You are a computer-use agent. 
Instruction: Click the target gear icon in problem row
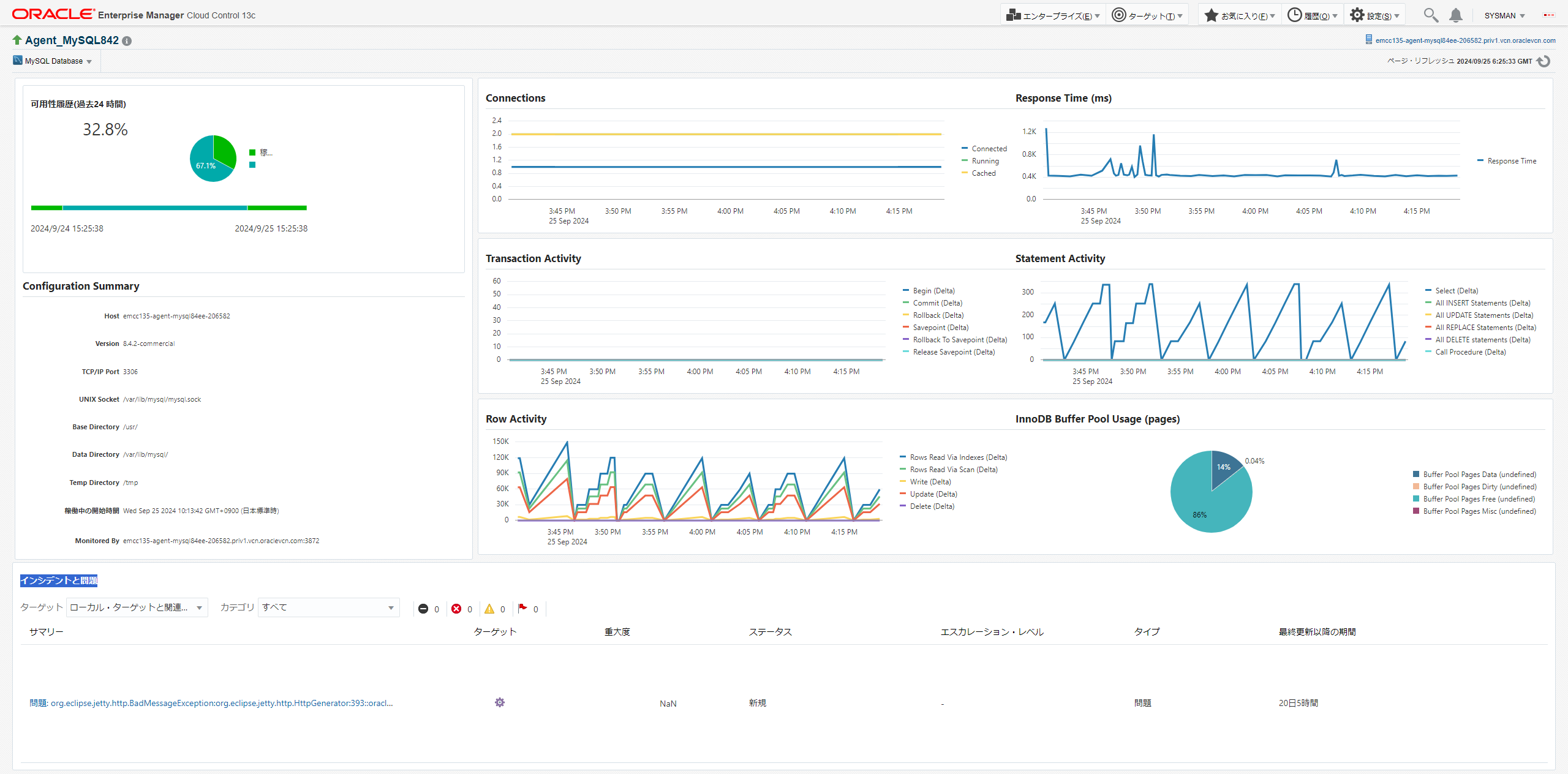click(x=500, y=702)
